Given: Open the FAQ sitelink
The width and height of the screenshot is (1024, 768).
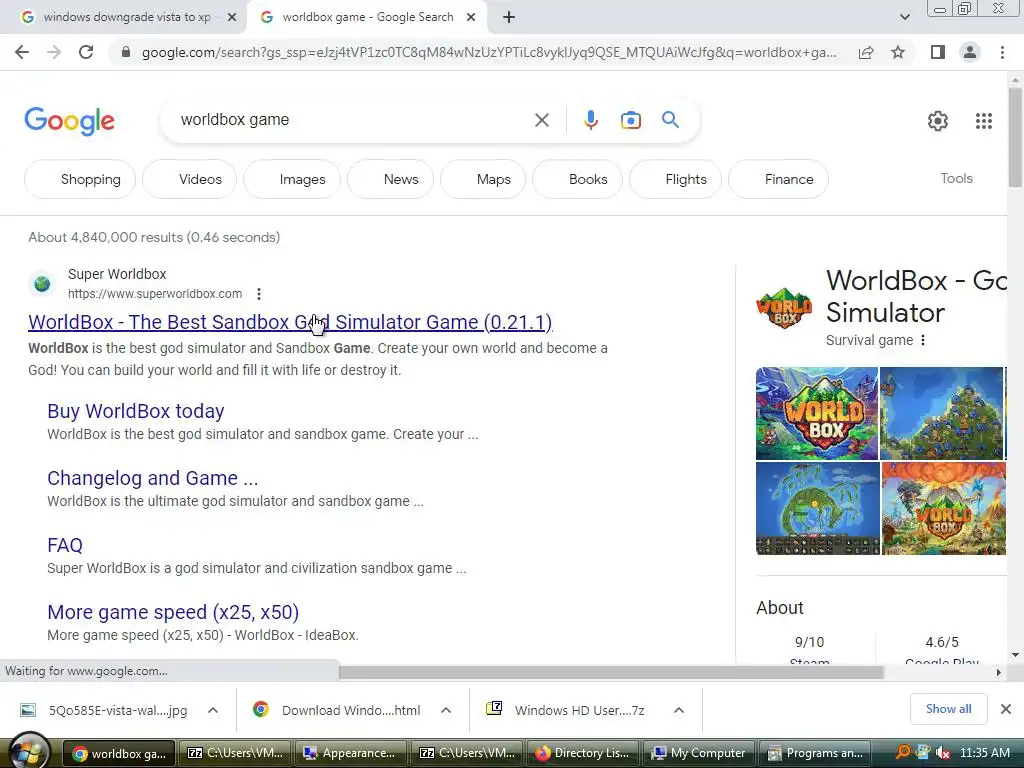Looking at the screenshot, I should point(65,545).
